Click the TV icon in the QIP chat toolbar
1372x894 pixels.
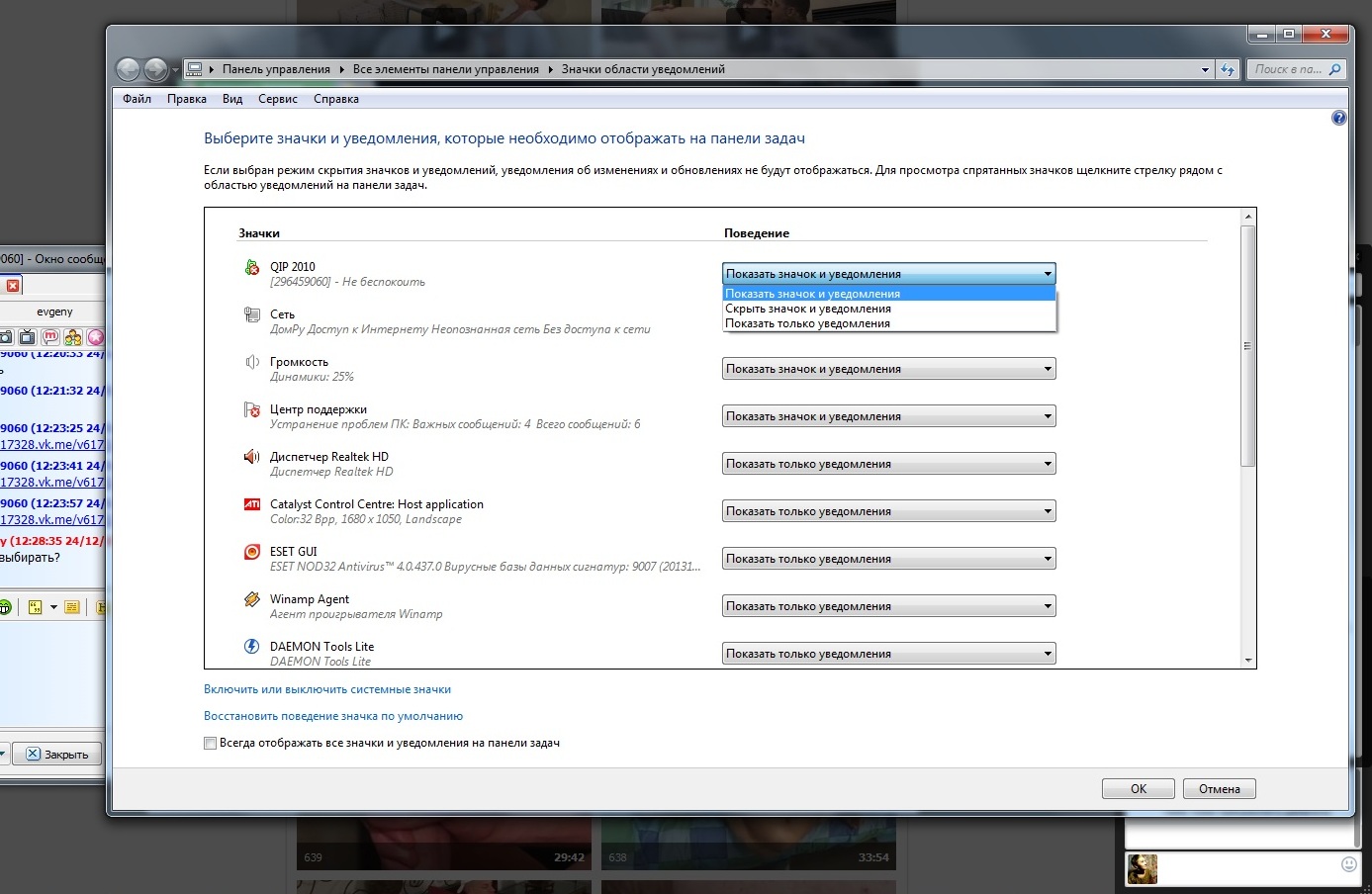click(28, 337)
